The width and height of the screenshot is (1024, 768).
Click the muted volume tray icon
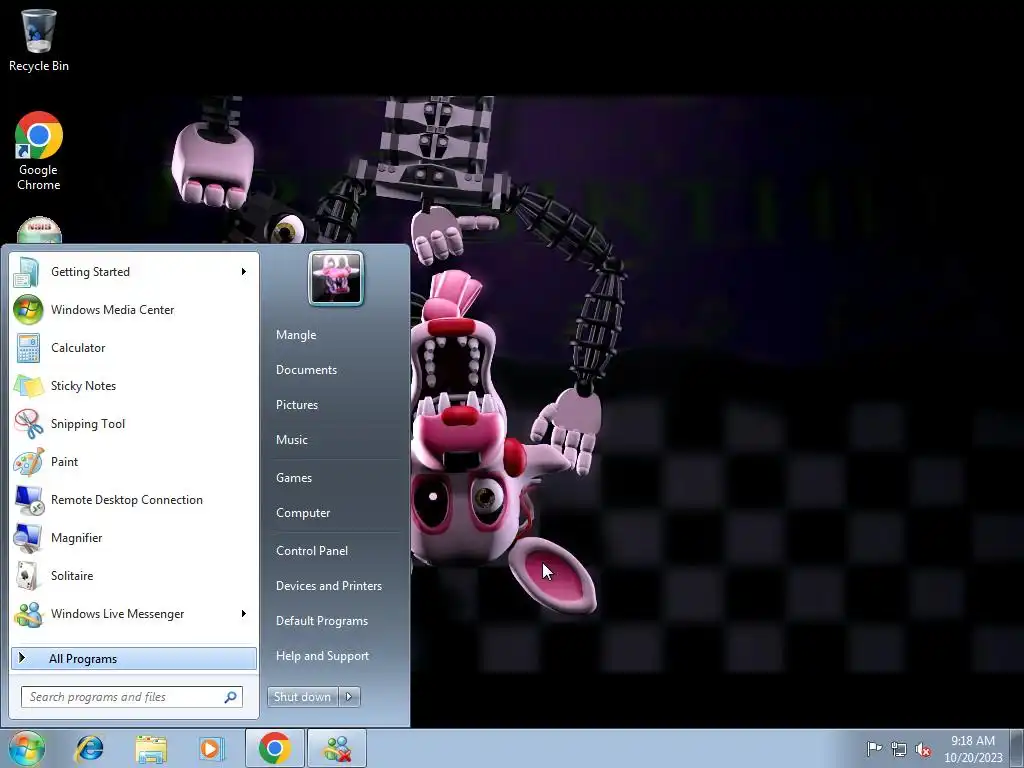pyautogui.click(x=923, y=749)
